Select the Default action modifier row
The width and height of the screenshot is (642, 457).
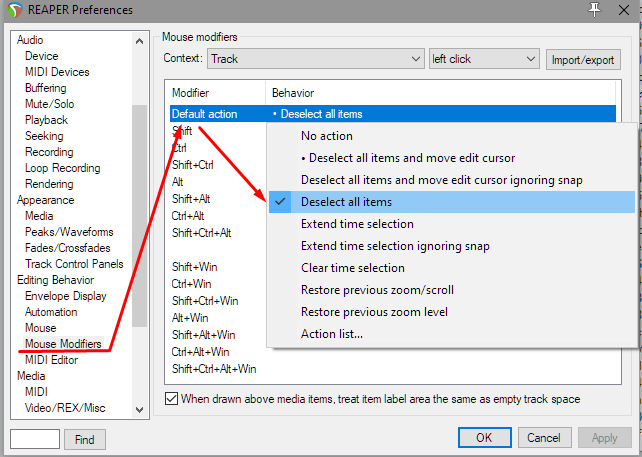393,114
